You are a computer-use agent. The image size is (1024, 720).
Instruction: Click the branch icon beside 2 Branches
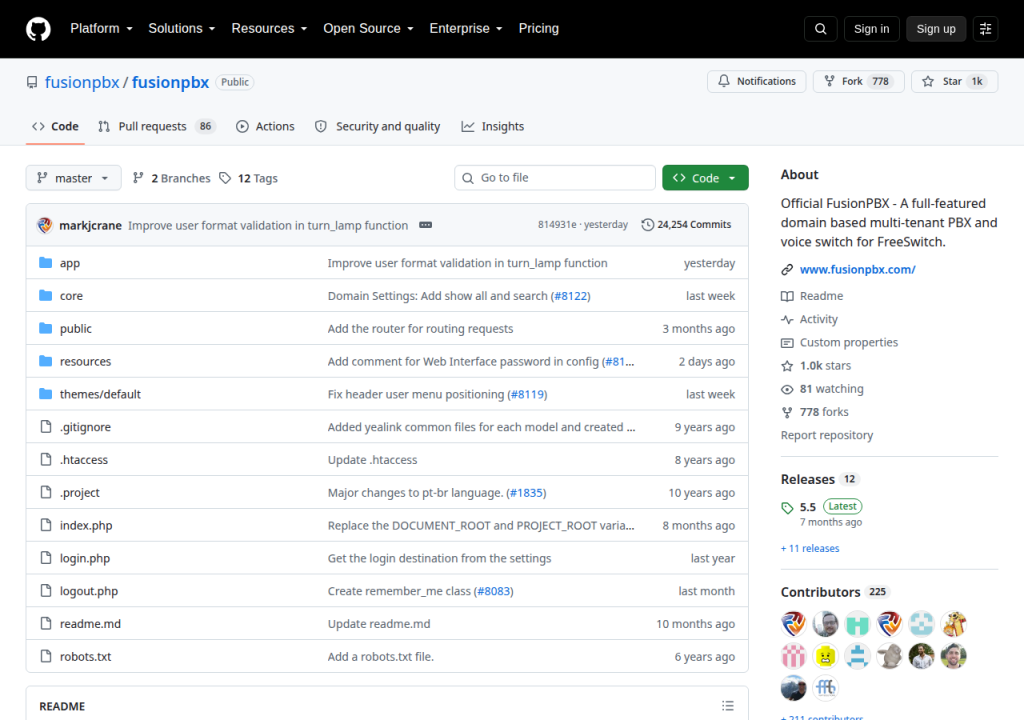[138, 178]
